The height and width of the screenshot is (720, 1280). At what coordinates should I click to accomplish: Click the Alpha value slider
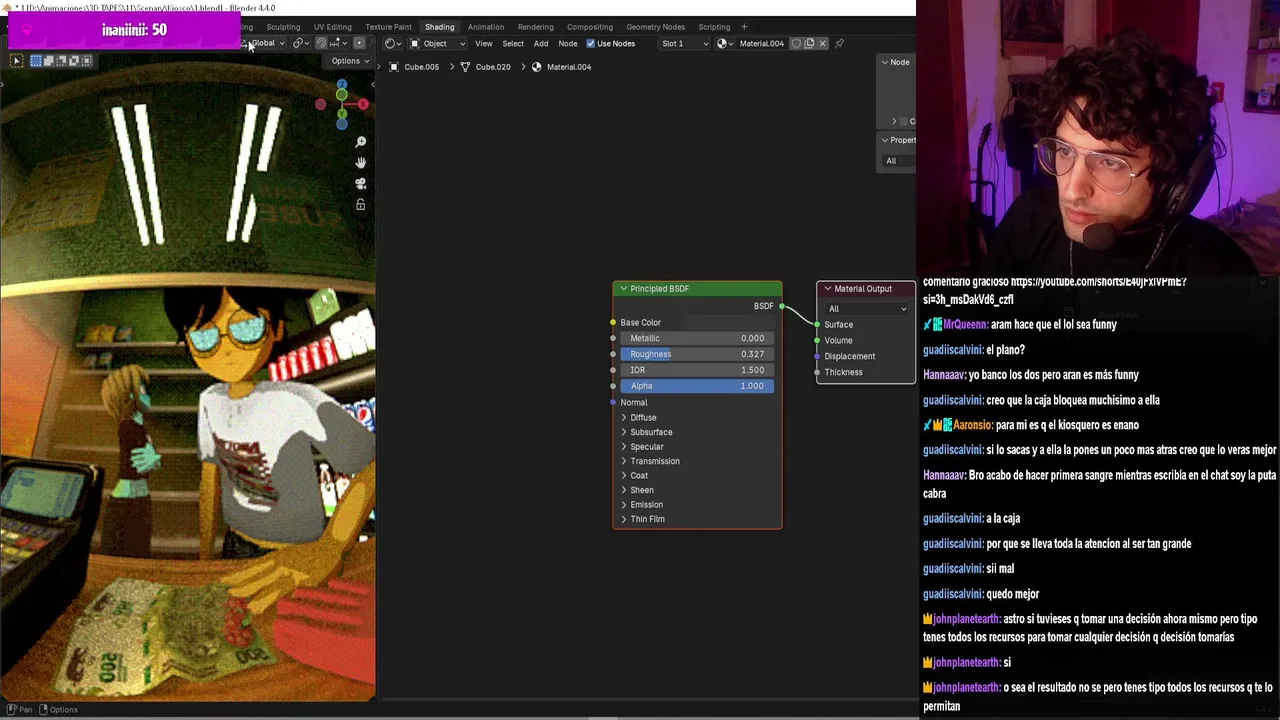click(x=697, y=386)
